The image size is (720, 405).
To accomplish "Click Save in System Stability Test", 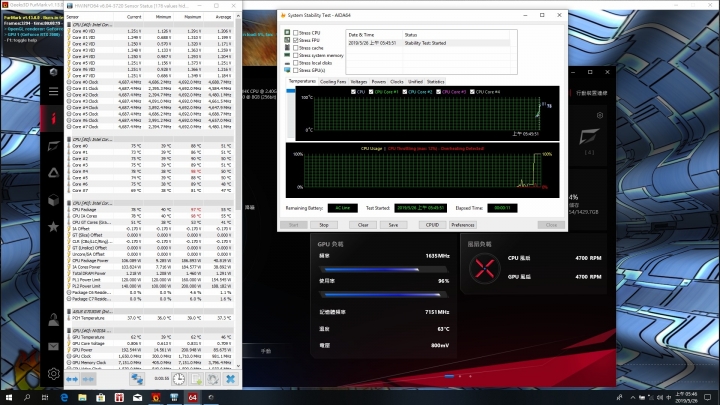I will tap(393, 225).
